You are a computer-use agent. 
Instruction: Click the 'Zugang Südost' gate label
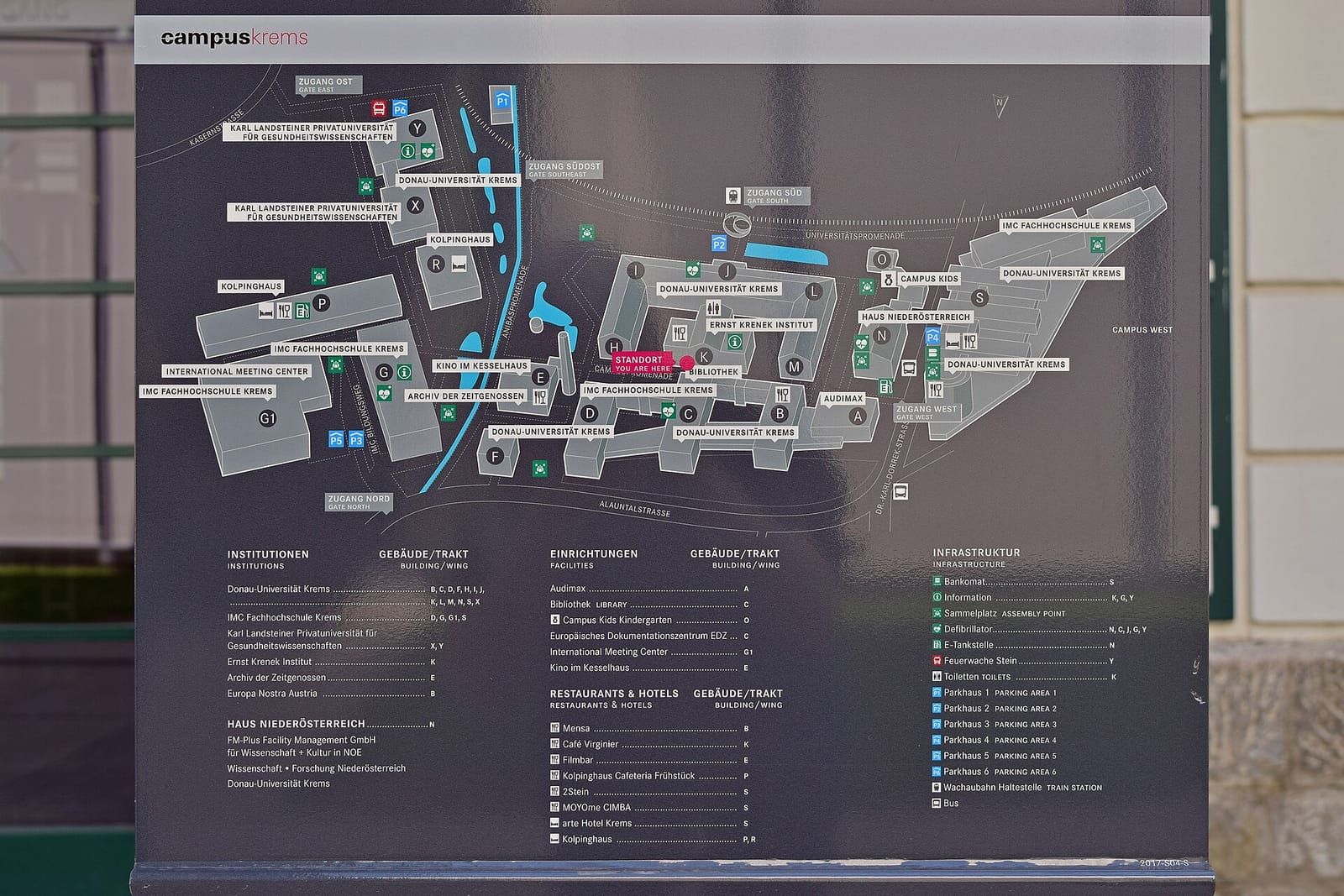[x=564, y=170]
